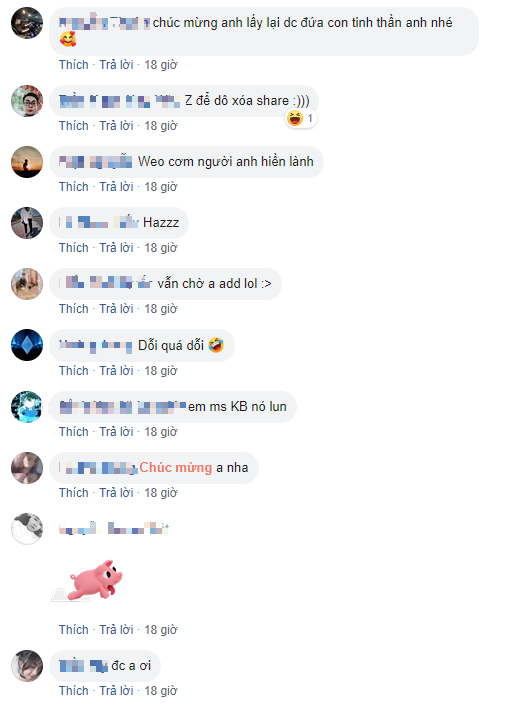513x705 pixels.
Task: Click Trả lời under the "chúc mừng anh lấy lại" comment
Action: (x=116, y=65)
